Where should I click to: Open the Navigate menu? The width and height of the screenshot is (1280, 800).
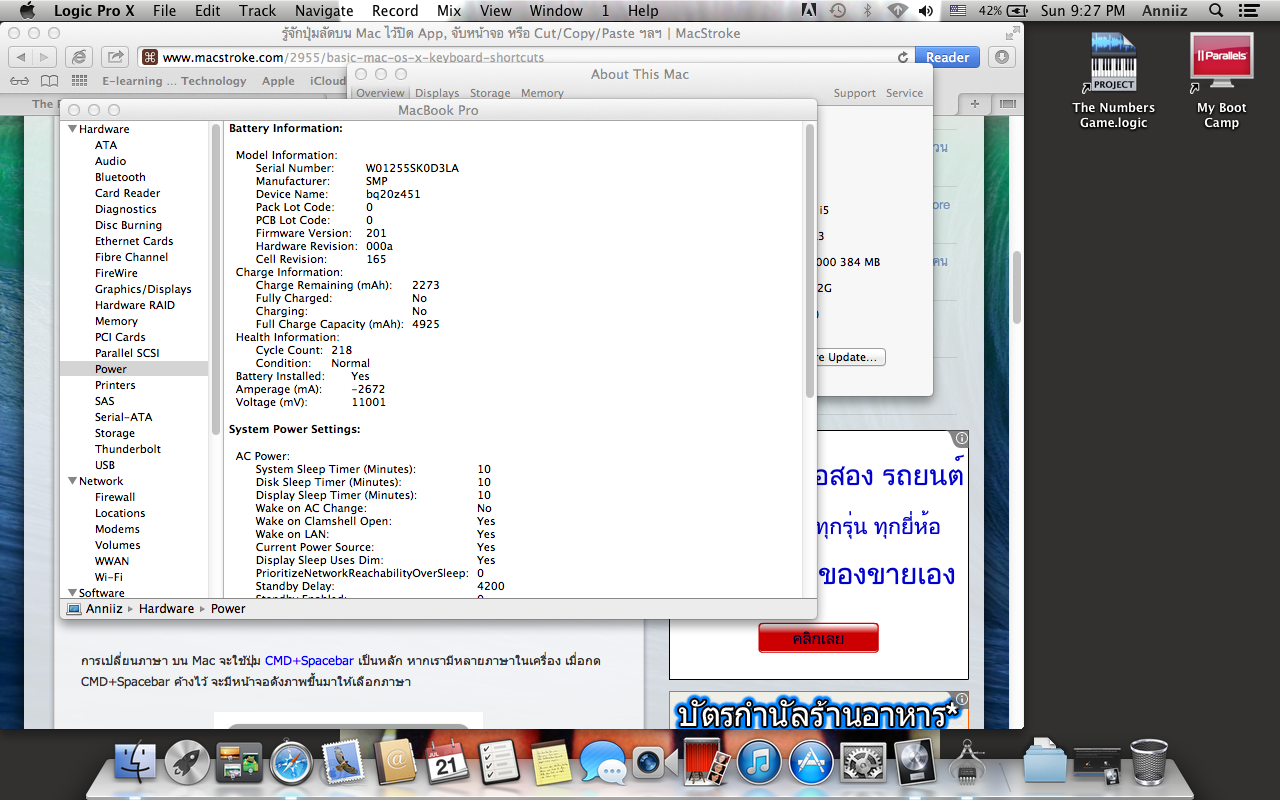tap(324, 11)
